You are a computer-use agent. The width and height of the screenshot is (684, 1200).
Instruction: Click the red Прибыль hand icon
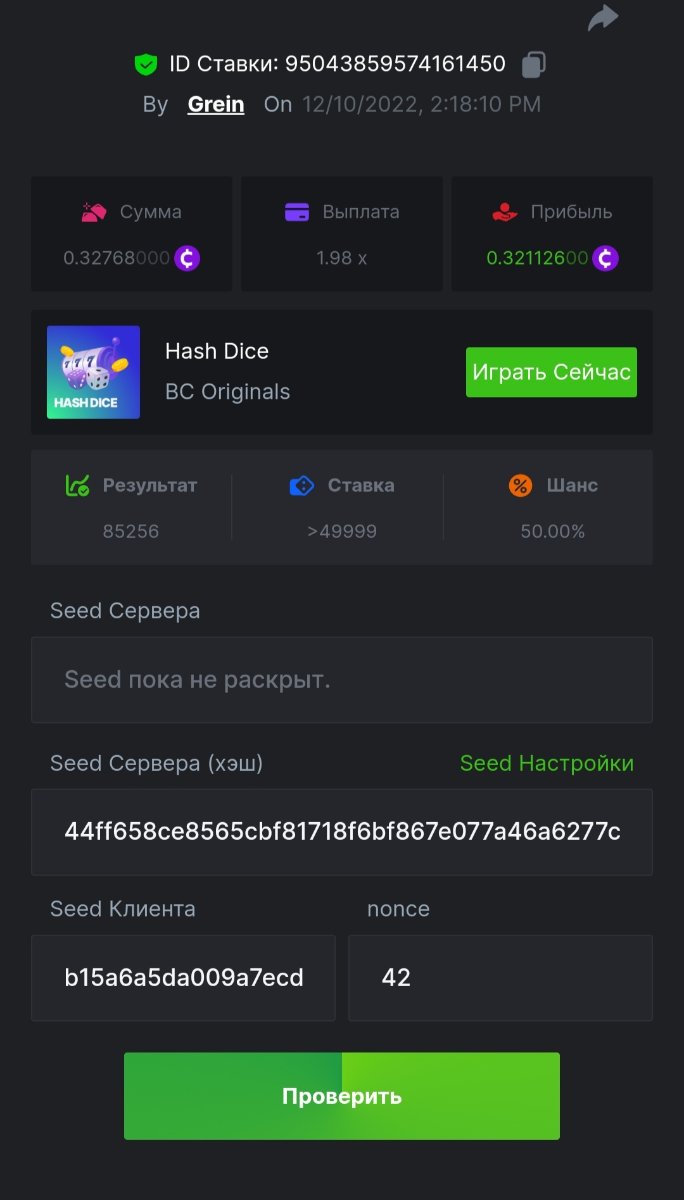pyautogui.click(x=505, y=212)
